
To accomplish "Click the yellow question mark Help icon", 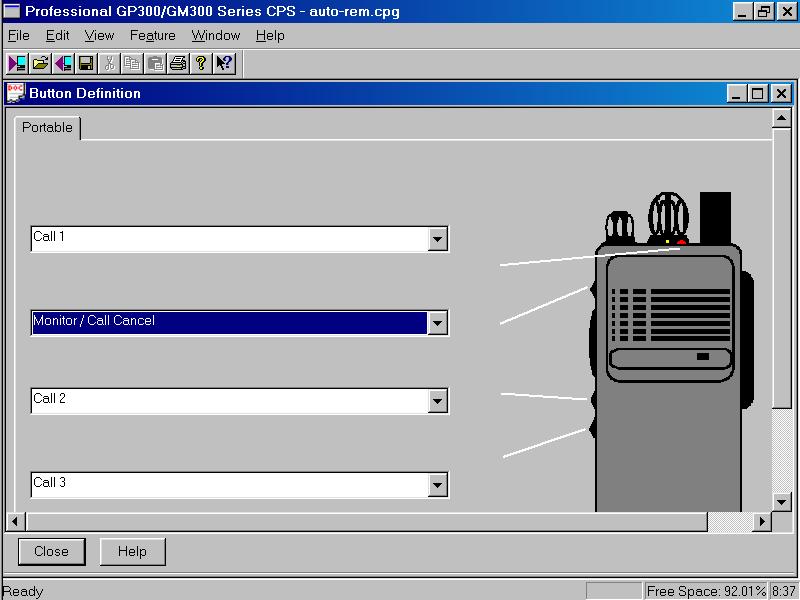I will 201,64.
